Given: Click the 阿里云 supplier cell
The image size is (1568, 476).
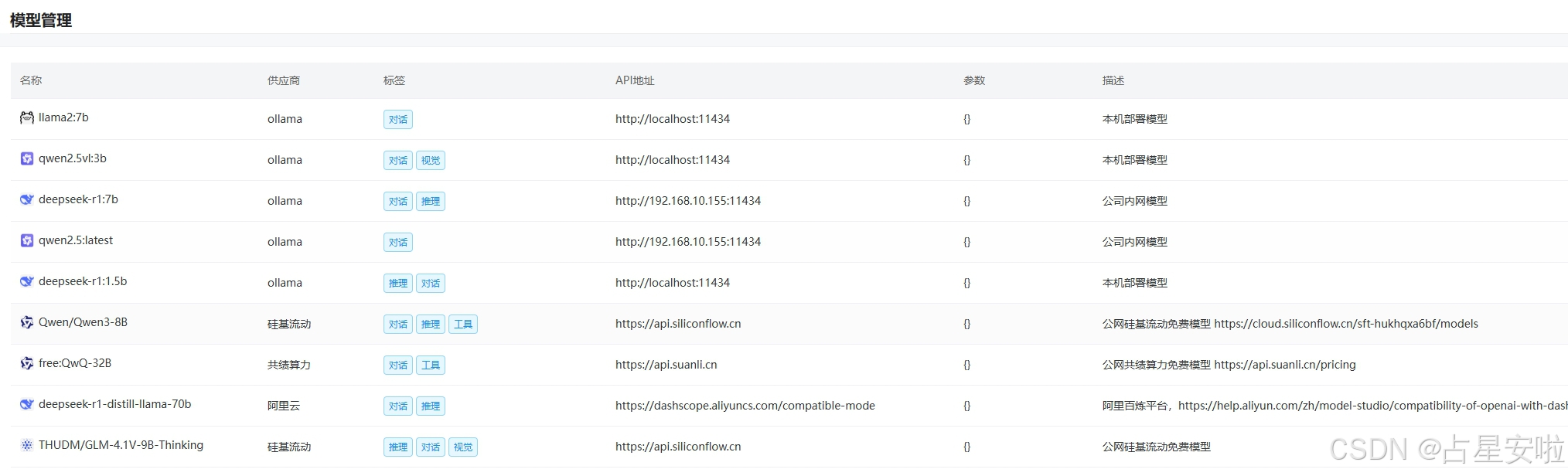Looking at the screenshot, I should [x=284, y=406].
